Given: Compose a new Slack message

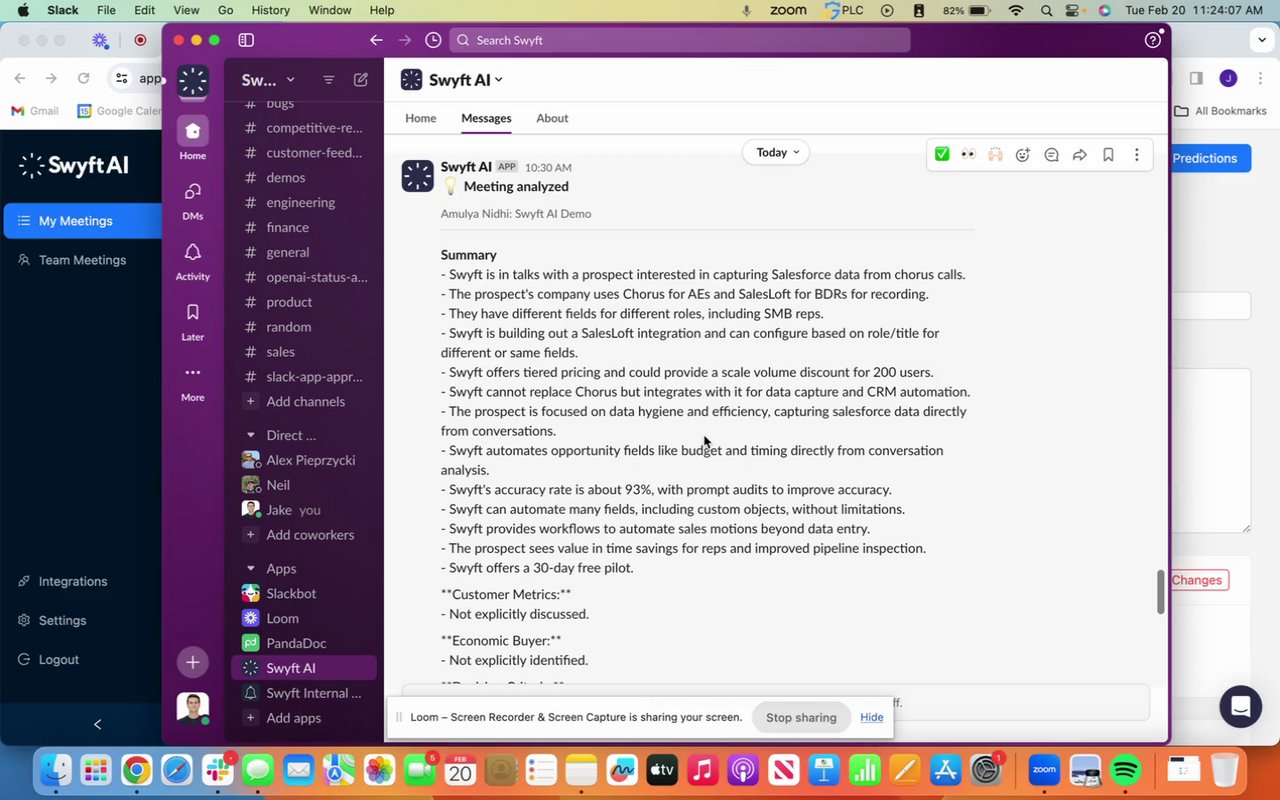Looking at the screenshot, I should click(361, 80).
